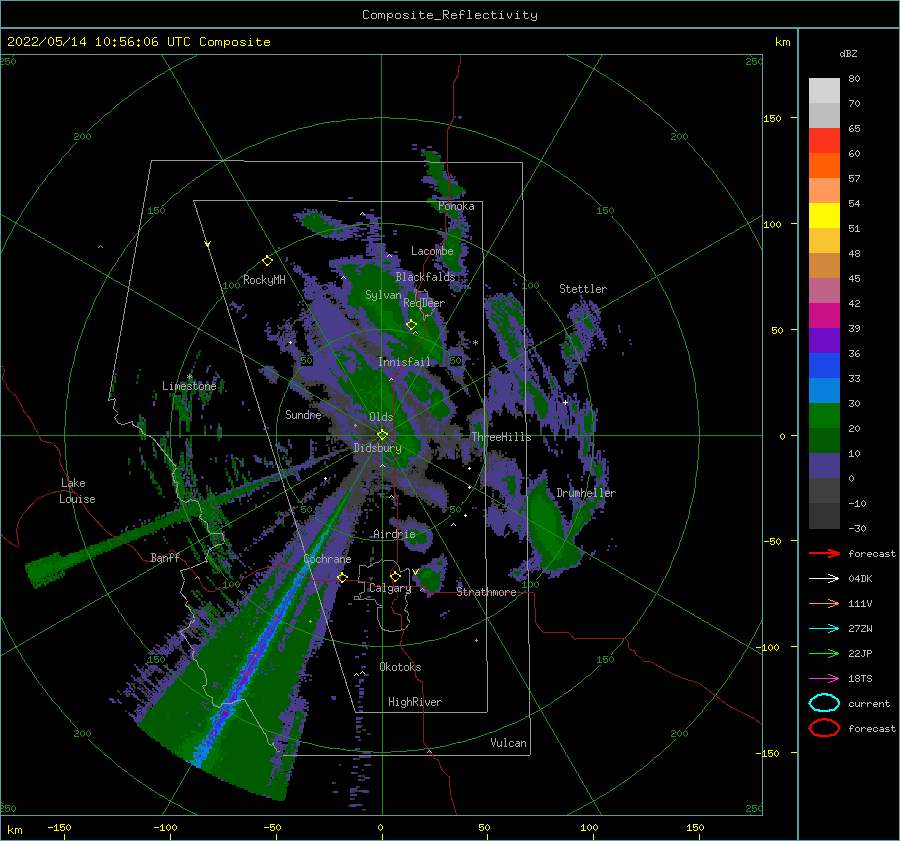Select the green 30 dBZ color swatch
900x841 pixels.
(824, 416)
